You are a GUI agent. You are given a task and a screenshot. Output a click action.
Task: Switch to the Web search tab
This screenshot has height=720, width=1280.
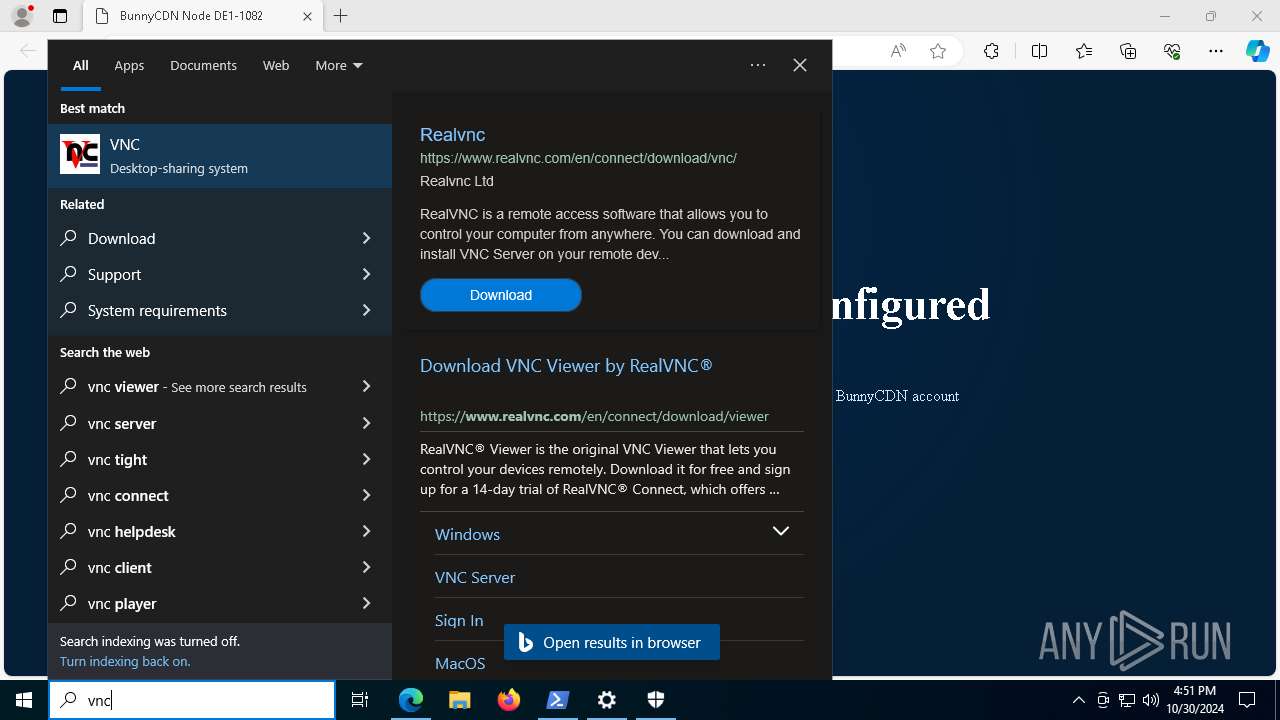[276, 65]
